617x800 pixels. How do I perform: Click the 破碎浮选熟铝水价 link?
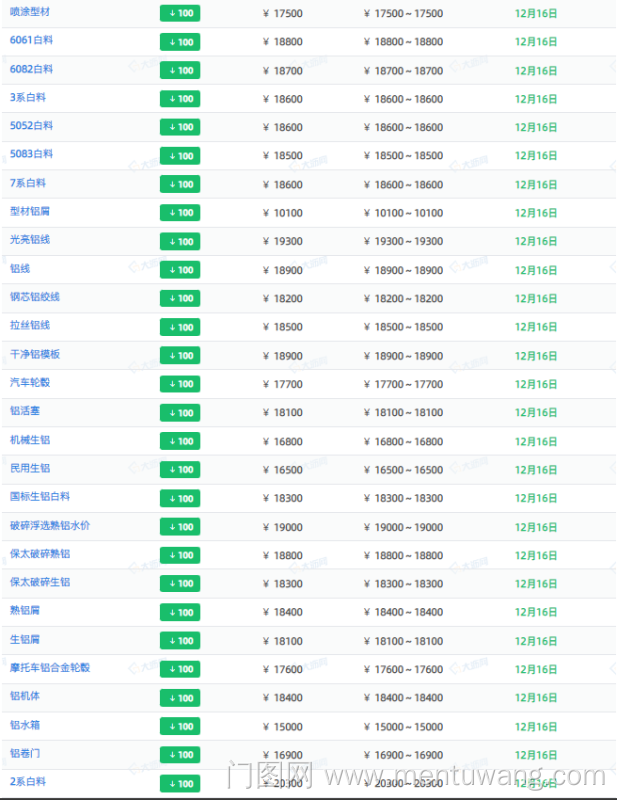(50, 525)
